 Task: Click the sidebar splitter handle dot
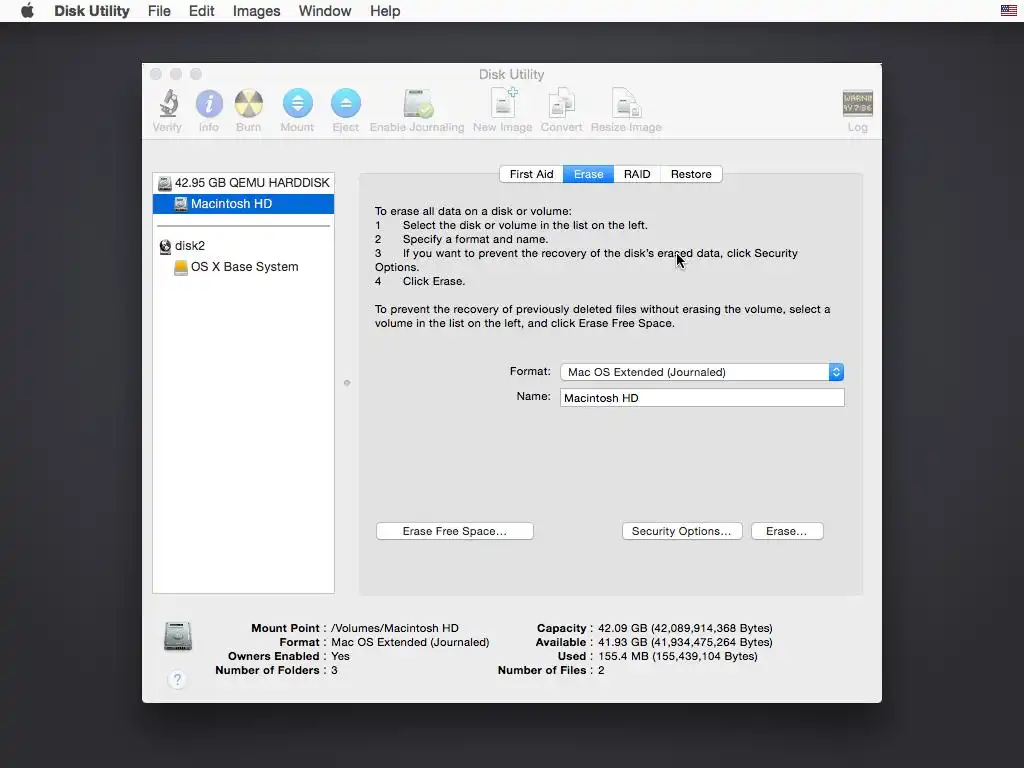347,383
